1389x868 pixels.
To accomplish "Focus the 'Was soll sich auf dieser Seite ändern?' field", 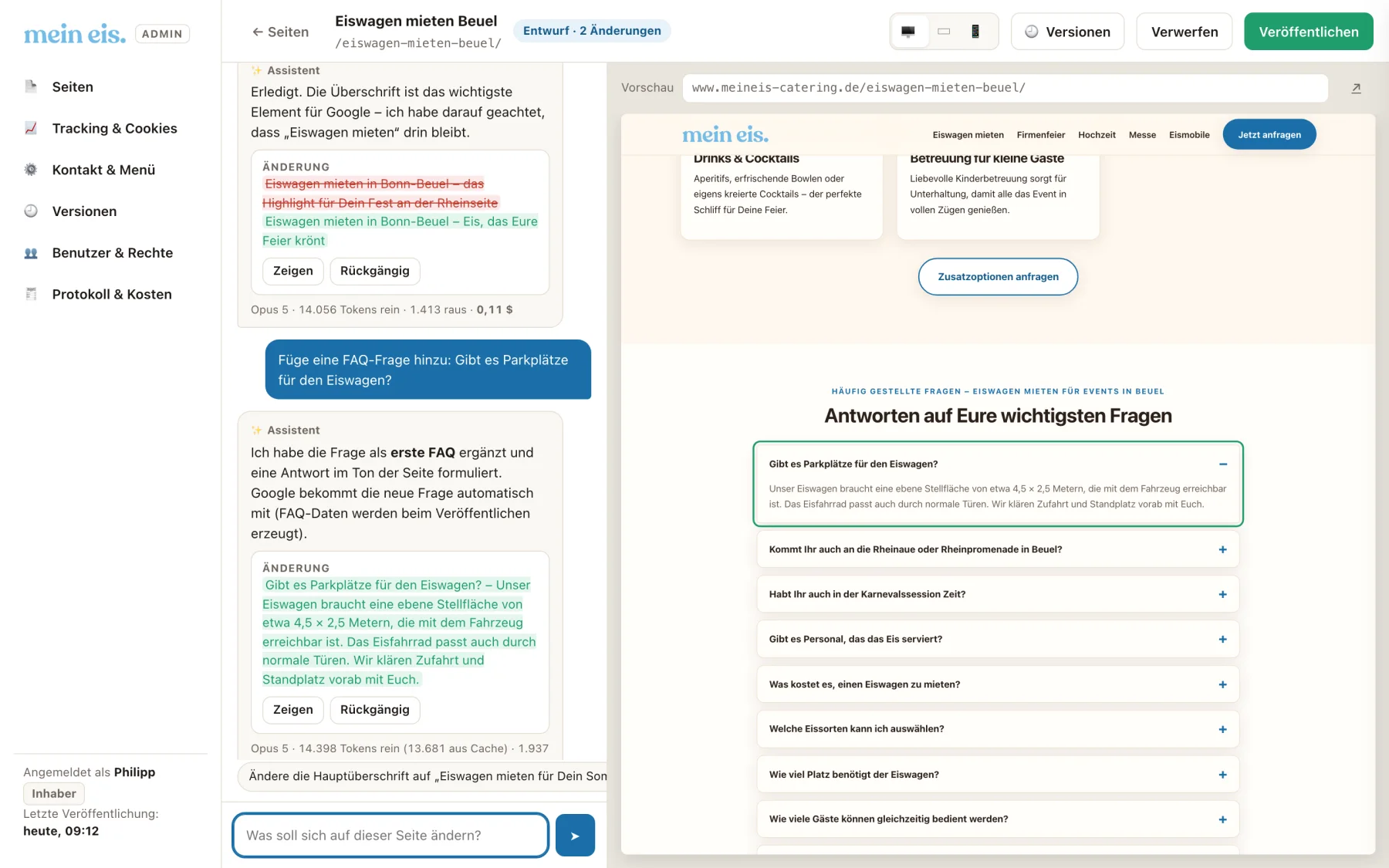I will tap(390, 836).
